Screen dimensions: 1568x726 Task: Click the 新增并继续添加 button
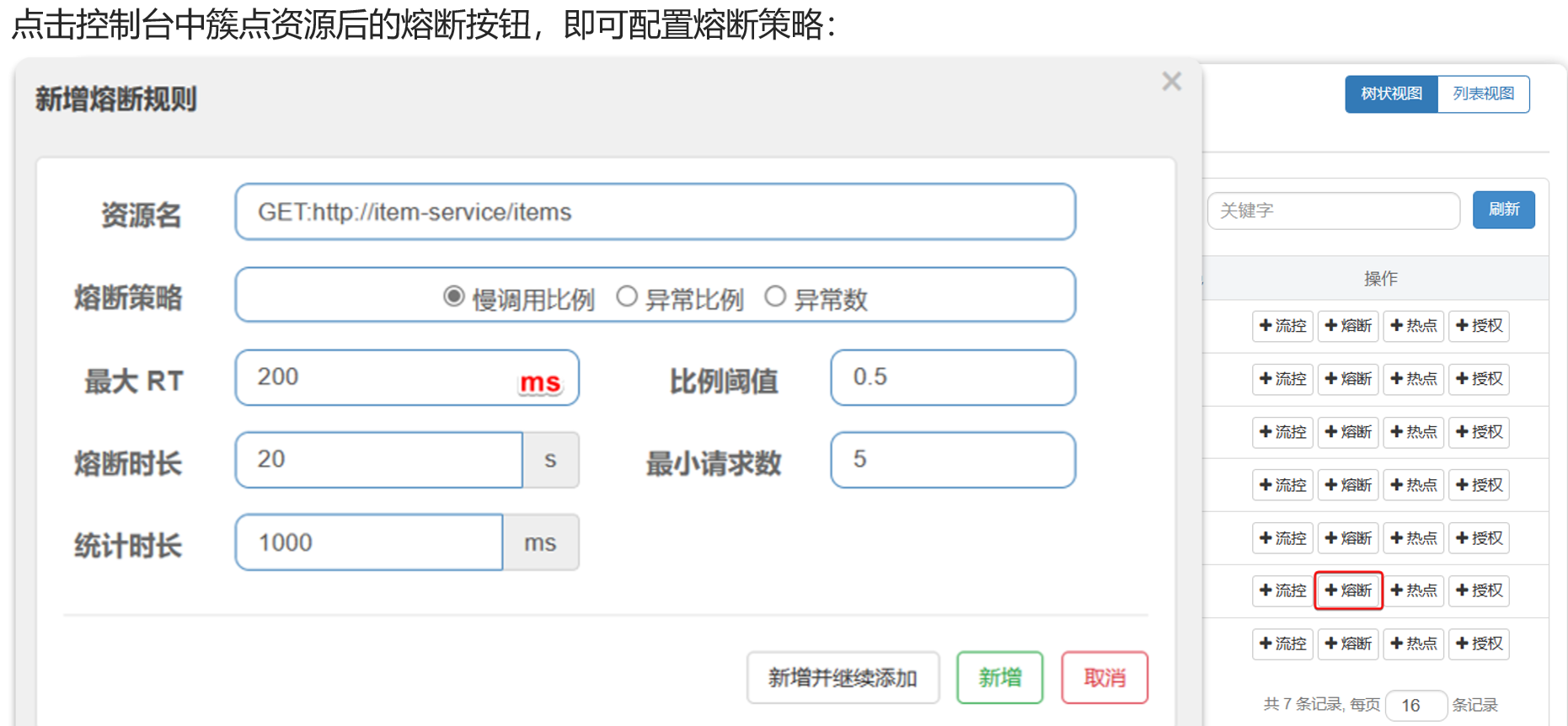pyautogui.click(x=843, y=677)
